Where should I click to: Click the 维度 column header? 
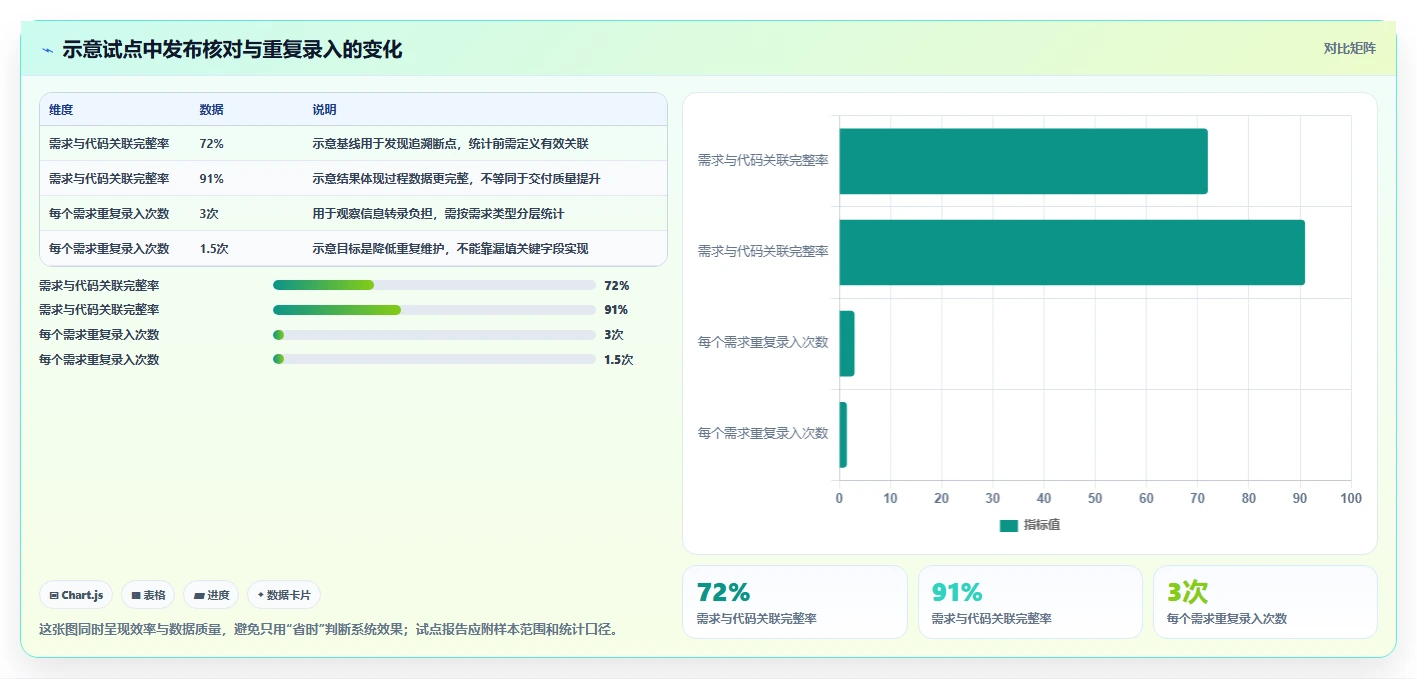click(61, 110)
